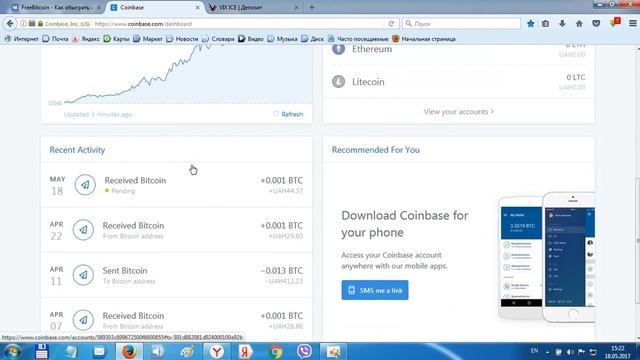Click the extension icon with red badge
640x360 pixels.
[615, 22]
